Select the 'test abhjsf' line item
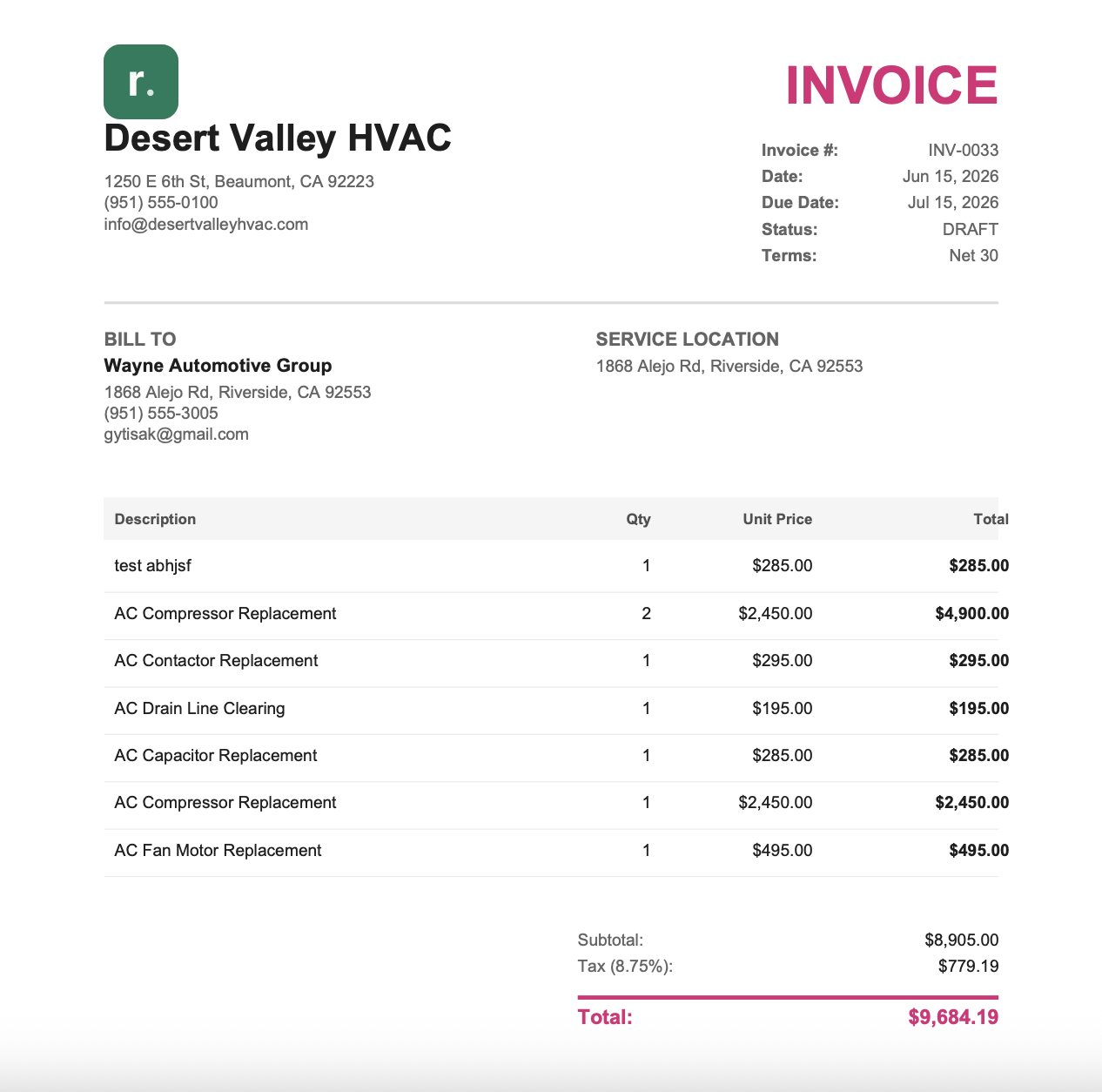 coord(152,566)
